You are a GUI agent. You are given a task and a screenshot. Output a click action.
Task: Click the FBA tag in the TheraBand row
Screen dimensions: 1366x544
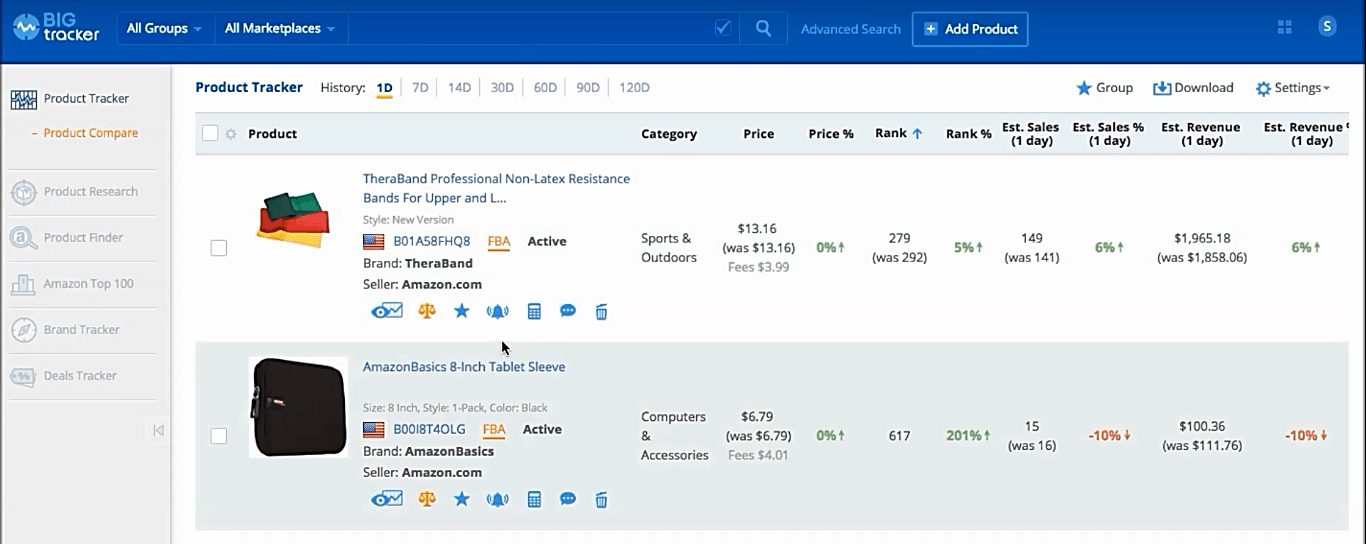coord(499,242)
